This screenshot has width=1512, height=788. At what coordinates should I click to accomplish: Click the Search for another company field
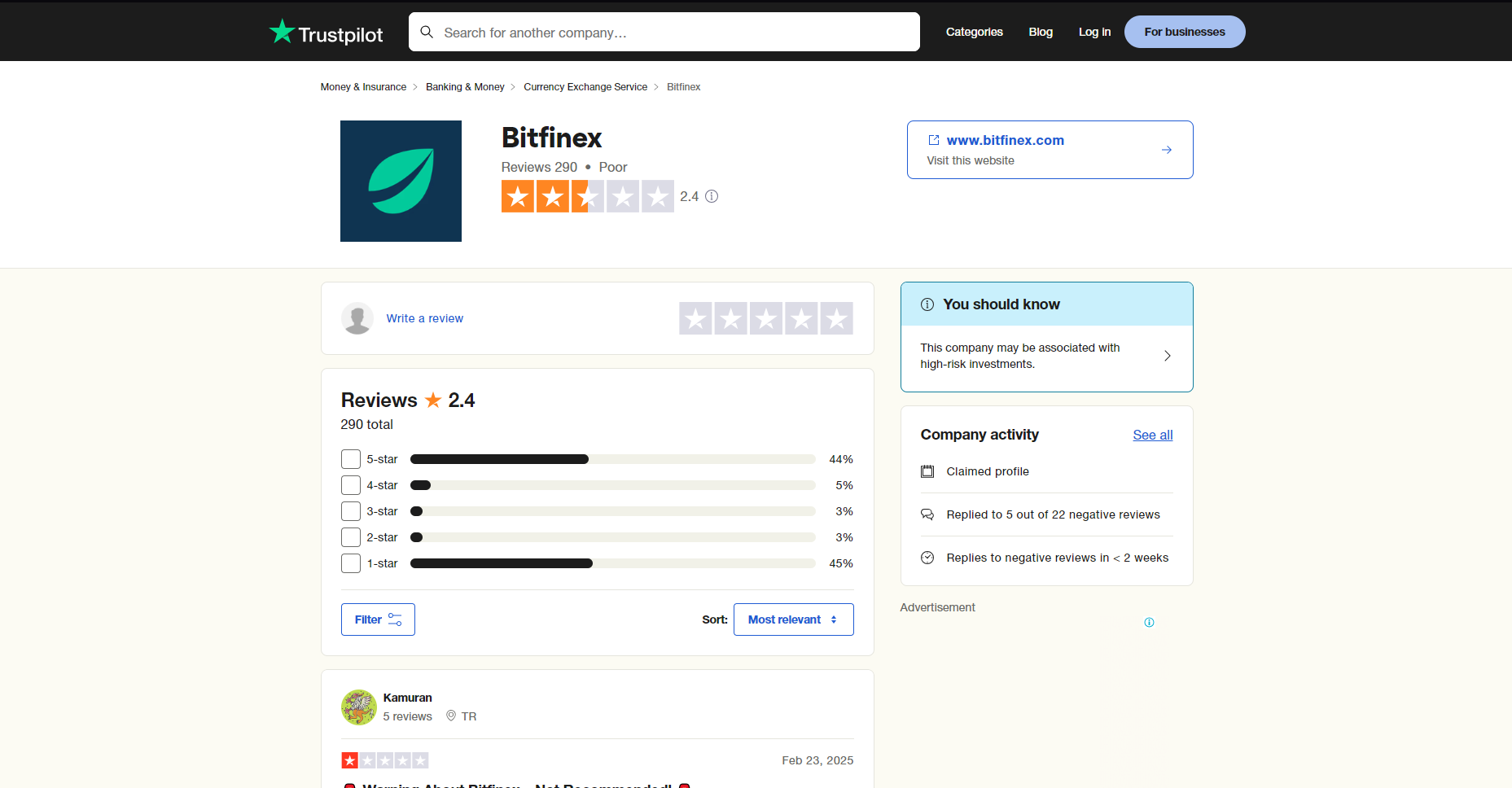pos(664,32)
